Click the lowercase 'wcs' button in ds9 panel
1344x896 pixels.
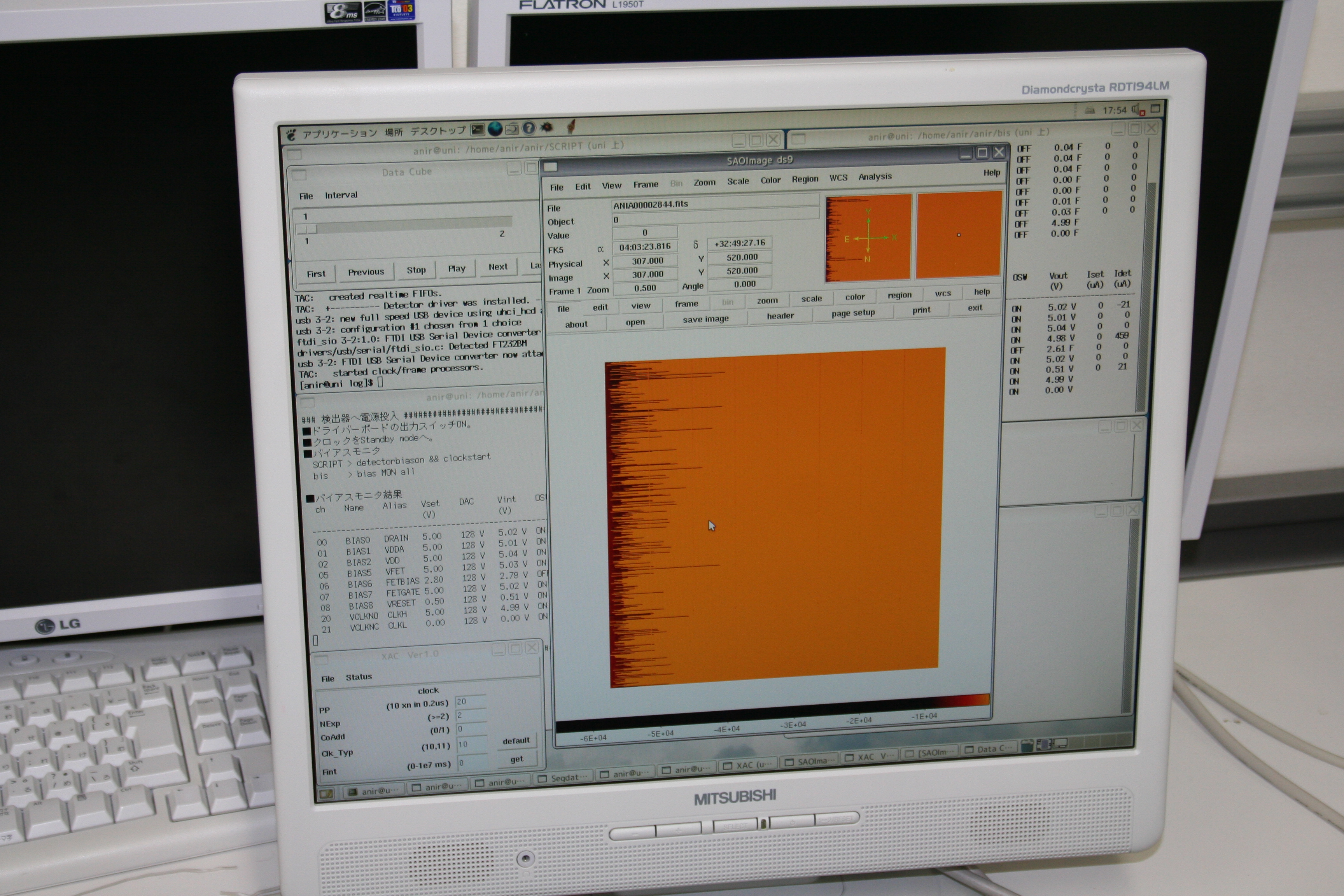(x=943, y=293)
